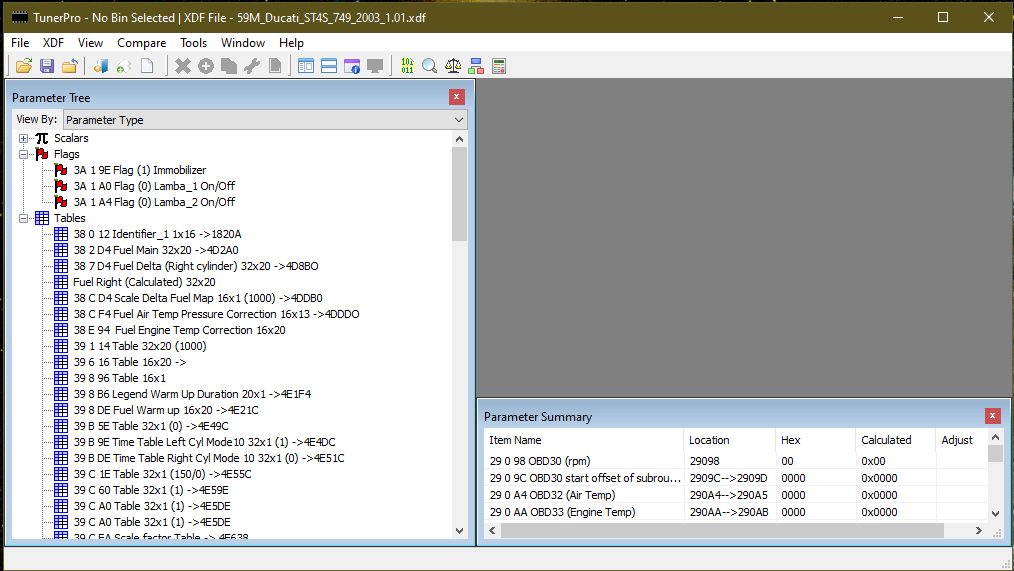Click the gray X delete icon
This screenshot has width=1014, height=571.
click(183, 66)
